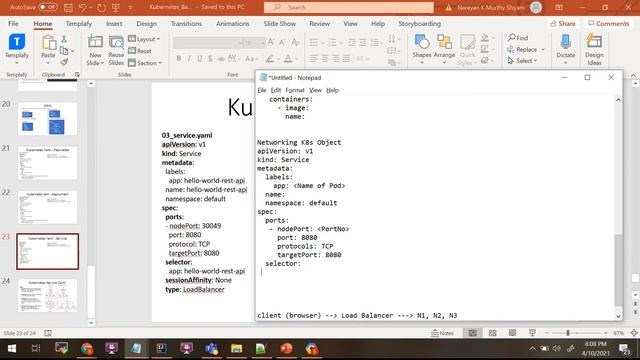Start Slide Show from status bar

tap(532, 333)
